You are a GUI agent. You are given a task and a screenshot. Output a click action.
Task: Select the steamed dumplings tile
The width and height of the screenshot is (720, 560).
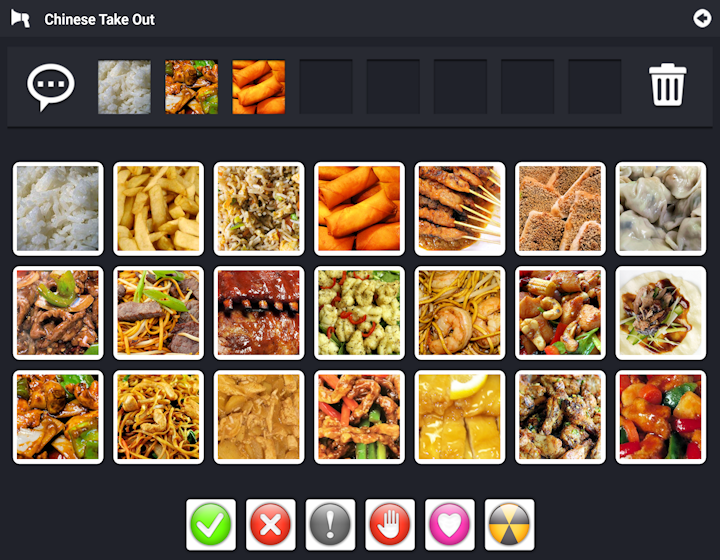[x=660, y=208]
